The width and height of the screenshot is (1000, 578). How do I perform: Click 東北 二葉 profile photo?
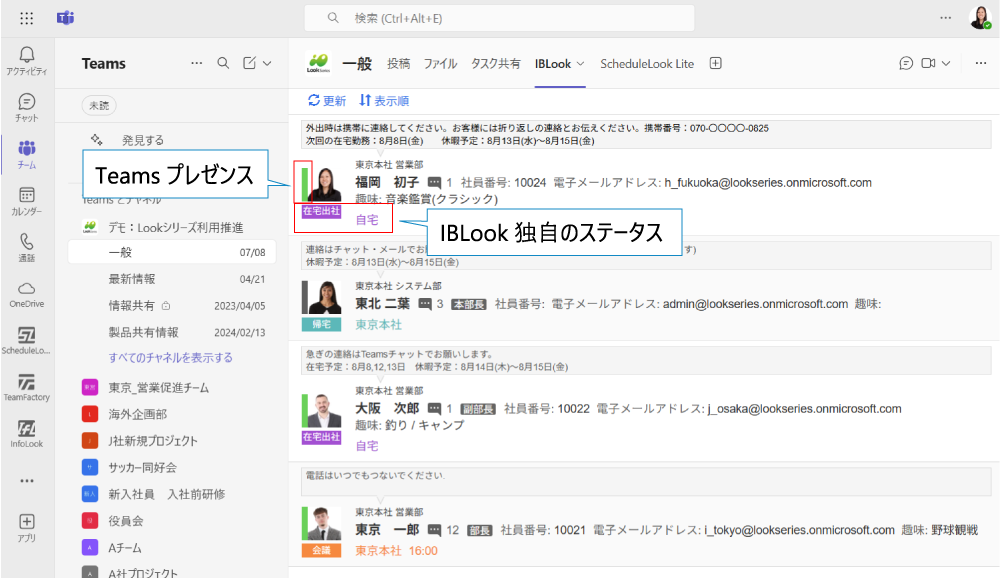tap(325, 297)
